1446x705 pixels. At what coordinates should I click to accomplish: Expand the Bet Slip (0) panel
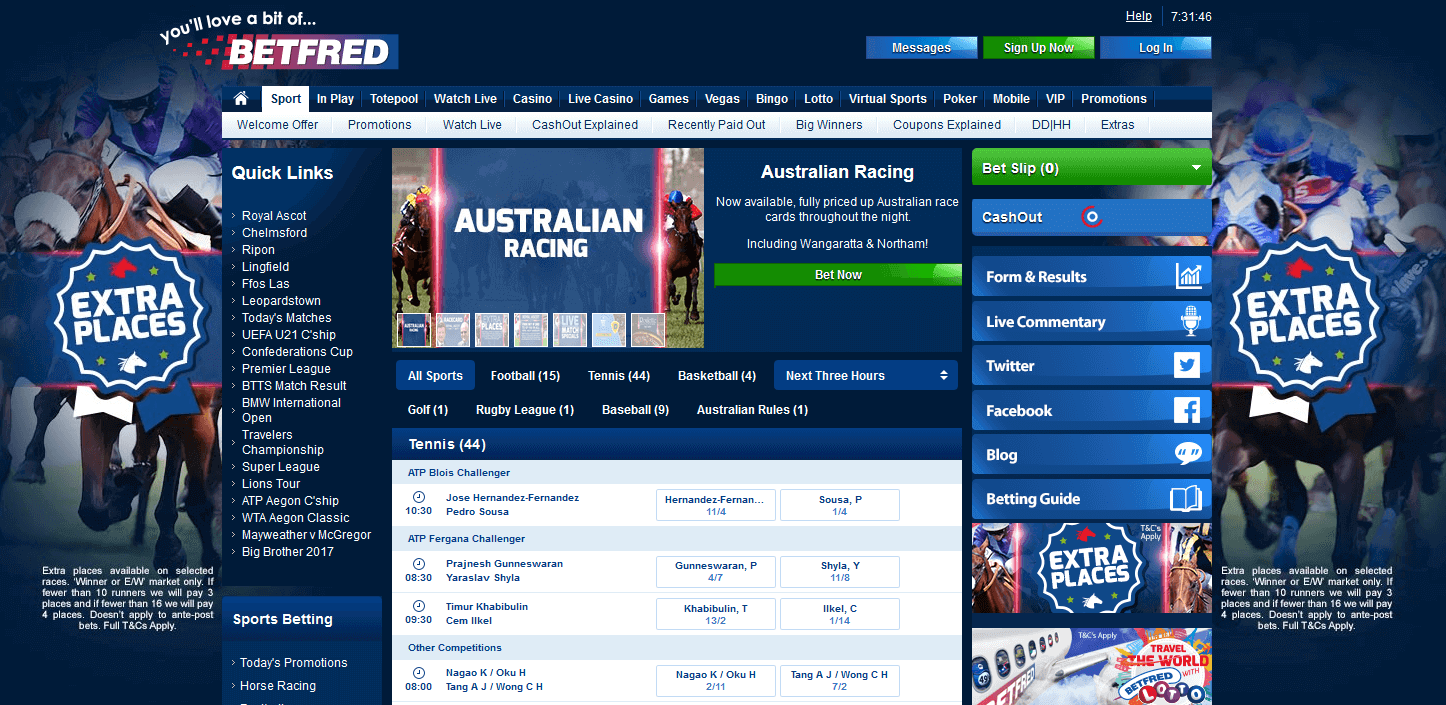[1092, 168]
